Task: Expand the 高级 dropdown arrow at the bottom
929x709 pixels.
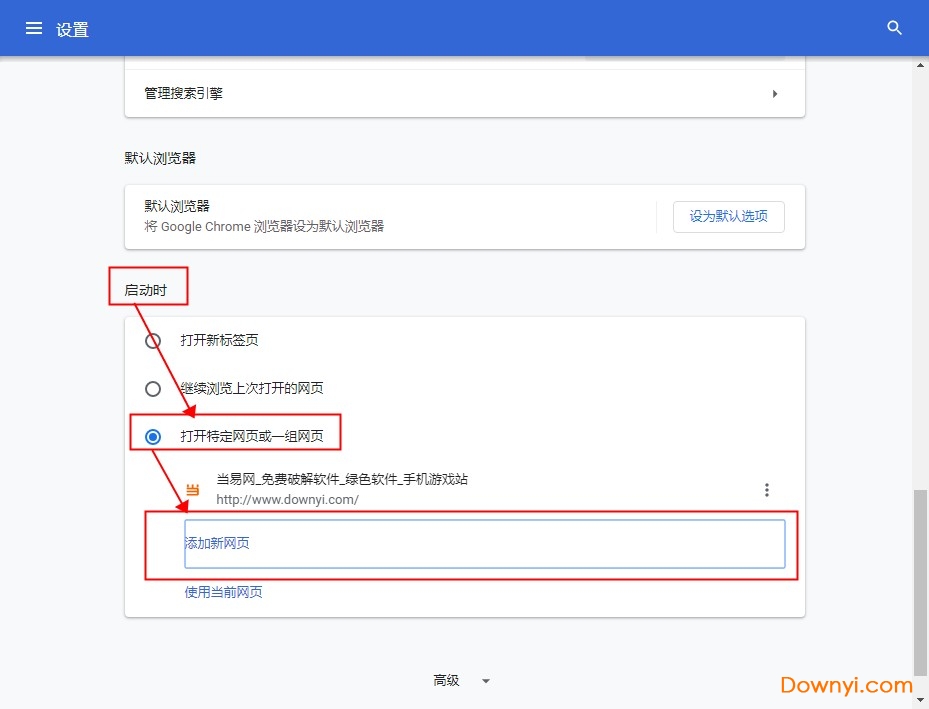Action: click(x=486, y=681)
